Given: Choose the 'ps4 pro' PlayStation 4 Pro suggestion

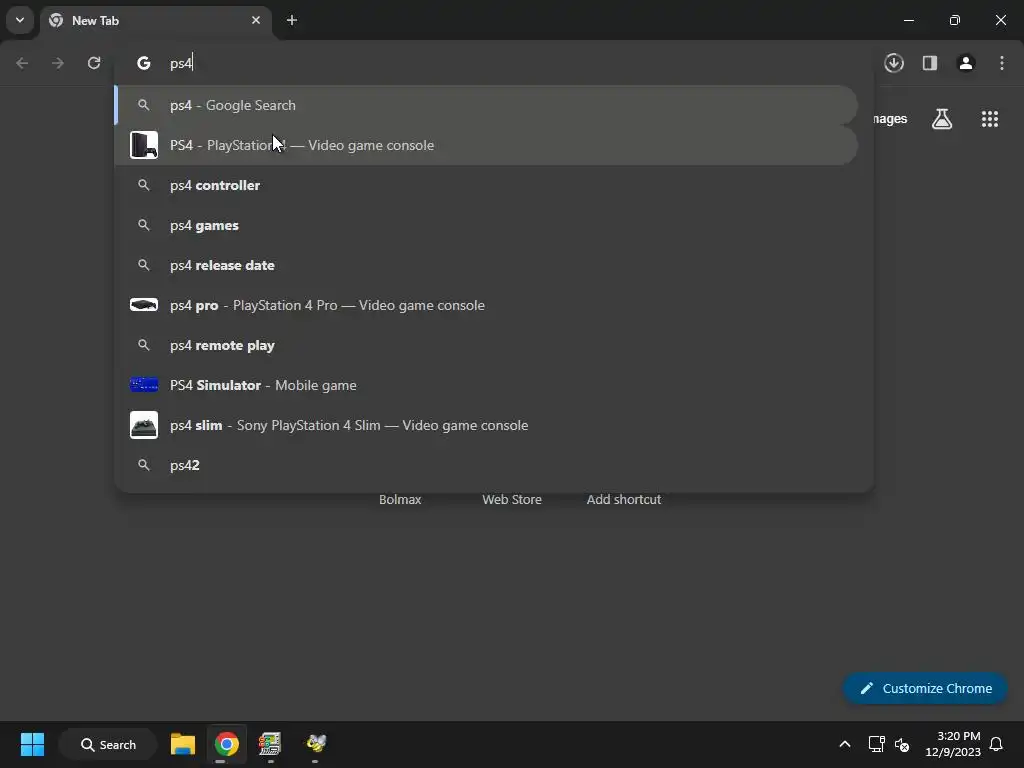Looking at the screenshot, I should [x=486, y=305].
